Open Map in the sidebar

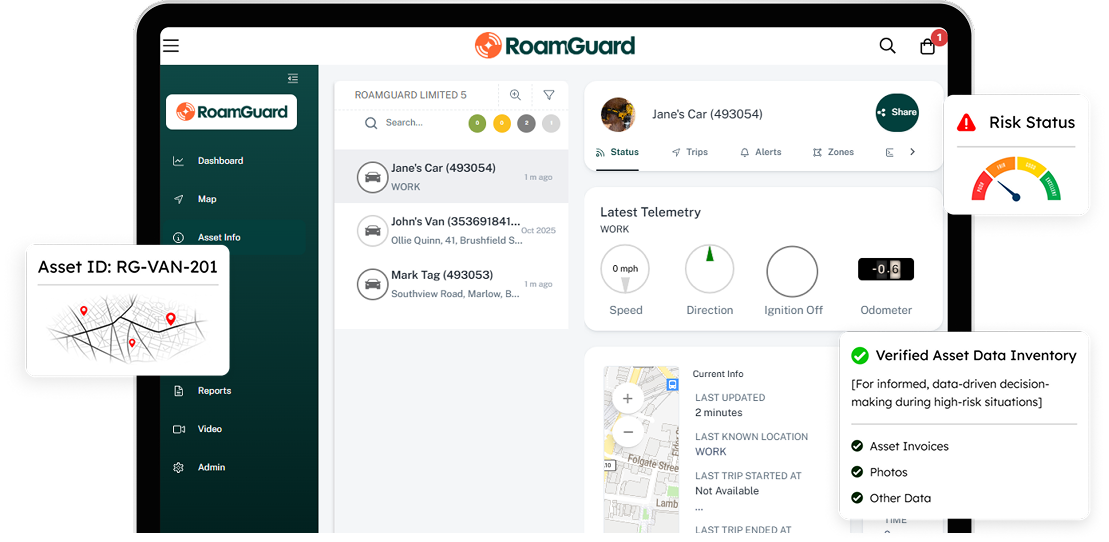click(x=207, y=199)
